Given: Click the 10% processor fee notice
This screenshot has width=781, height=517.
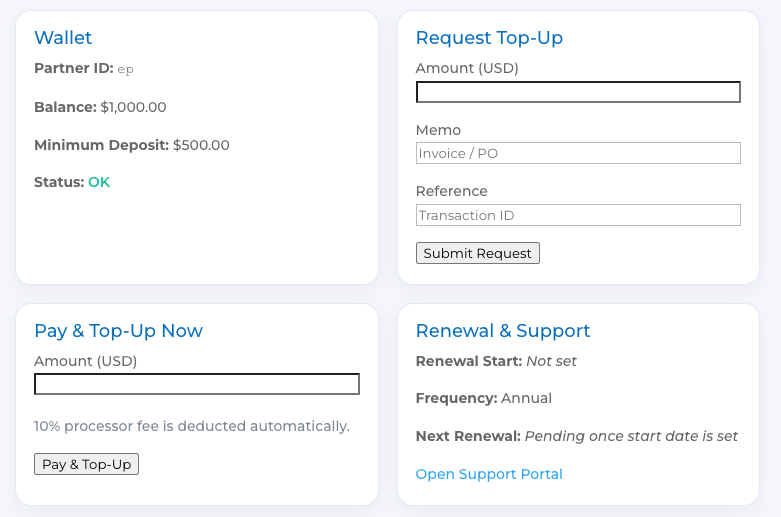Looking at the screenshot, I should 192,426.
